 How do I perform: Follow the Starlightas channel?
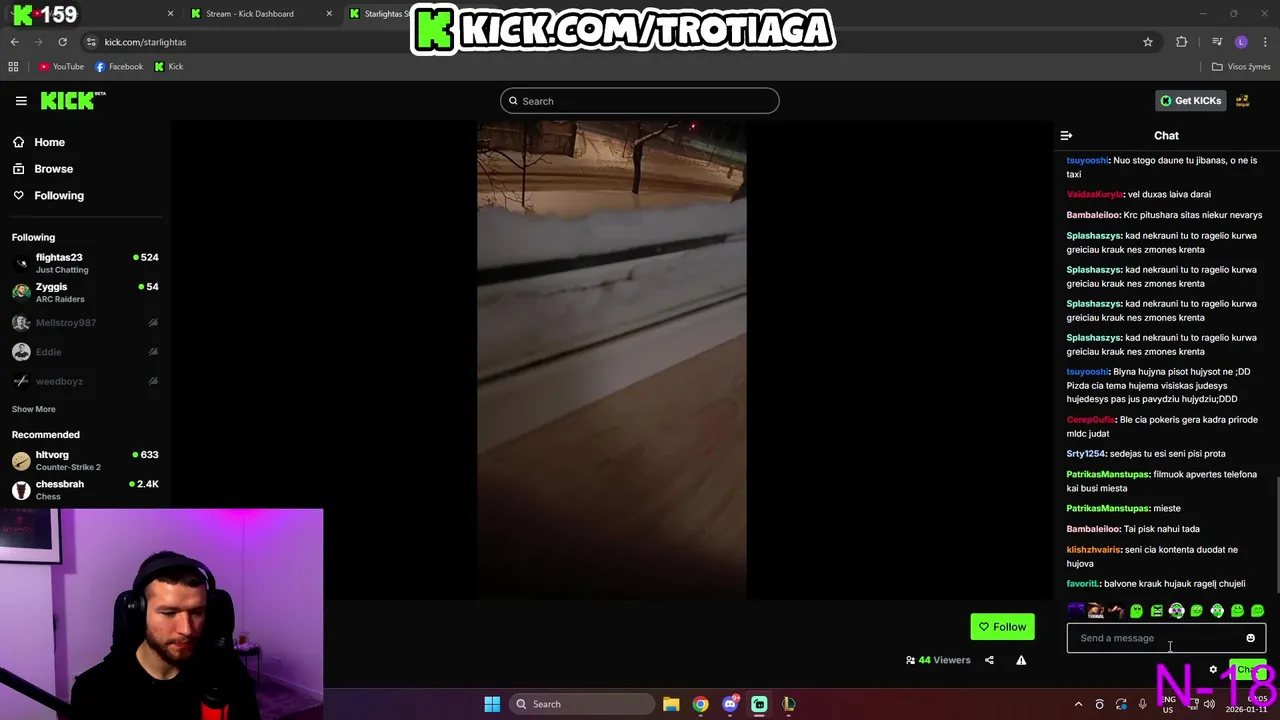coord(1002,627)
